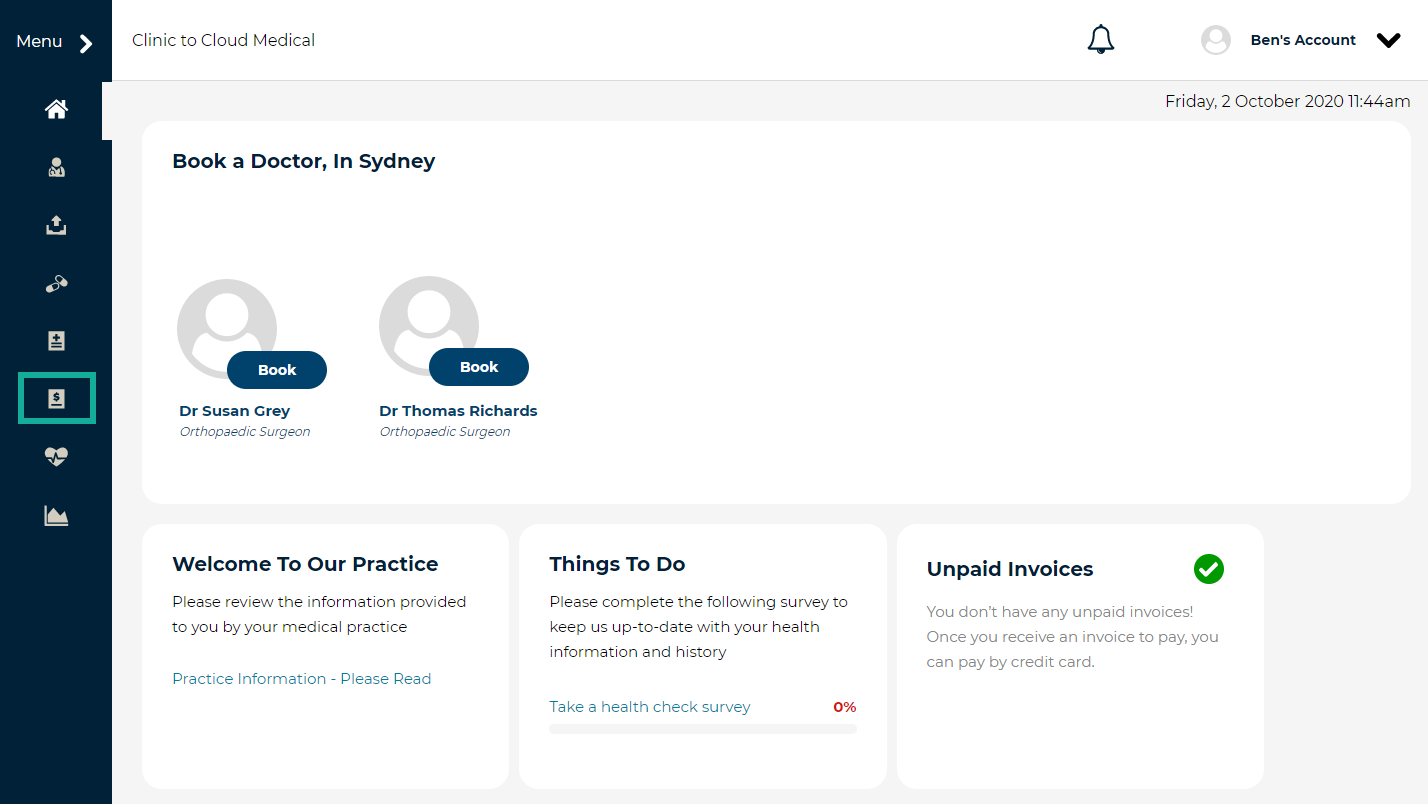Book an appointment with Dr Thomas Richards
The width and height of the screenshot is (1428, 804).
tap(479, 366)
